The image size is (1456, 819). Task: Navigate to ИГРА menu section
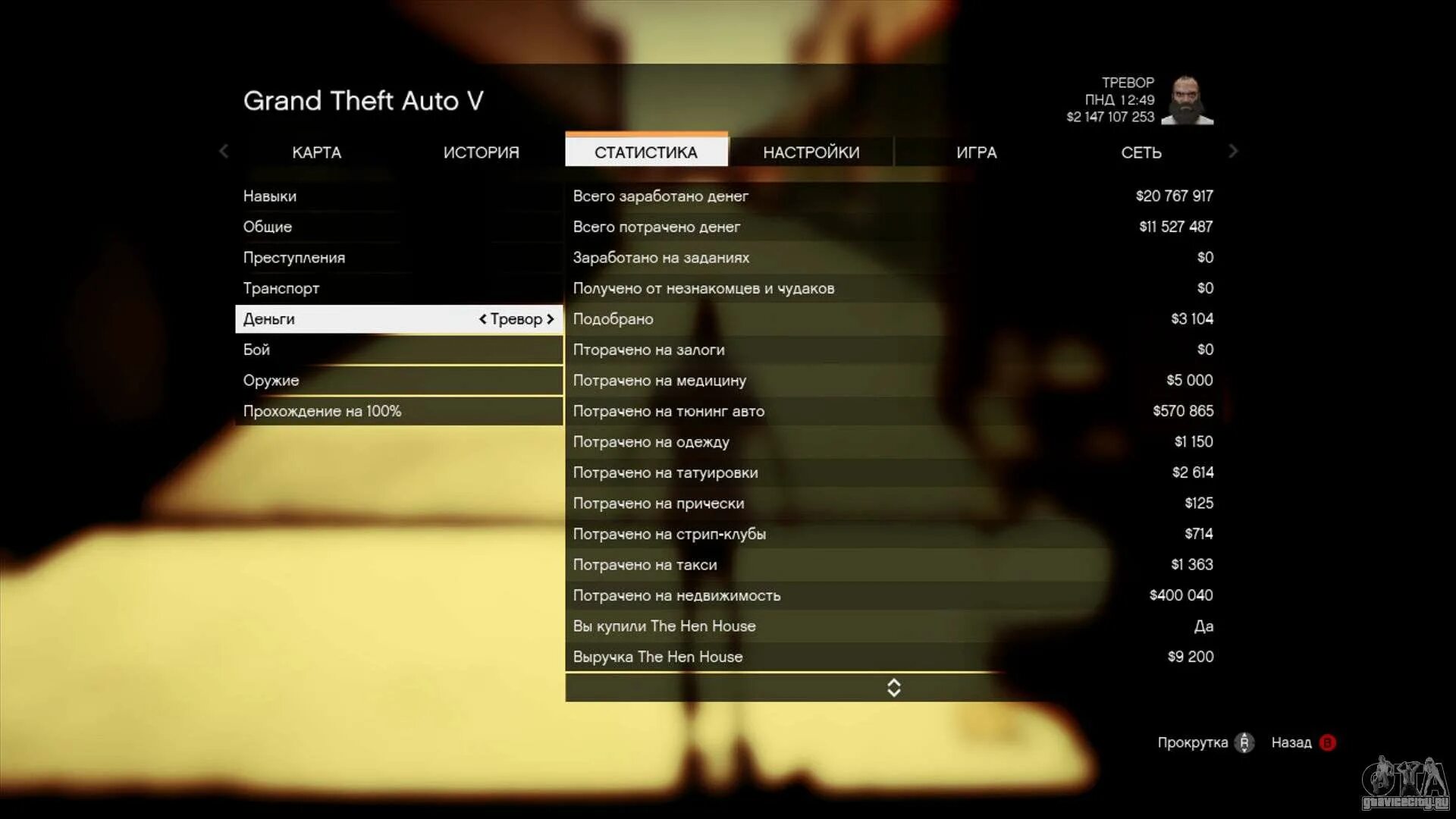point(976,152)
